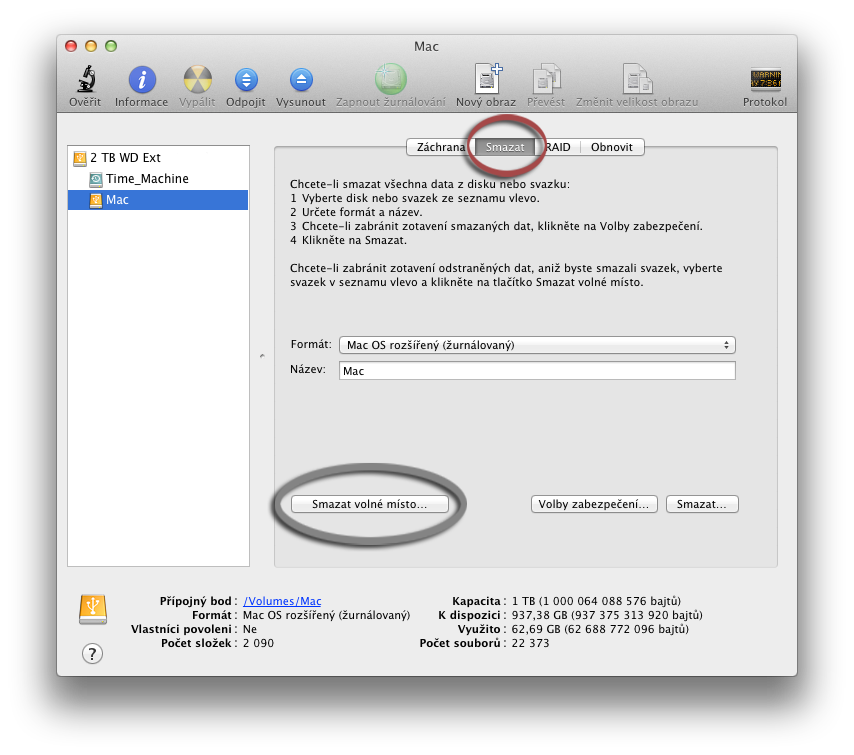Create image using Nový obraz icon
This screenshot has height=755, width=854.
click(487, 80)
